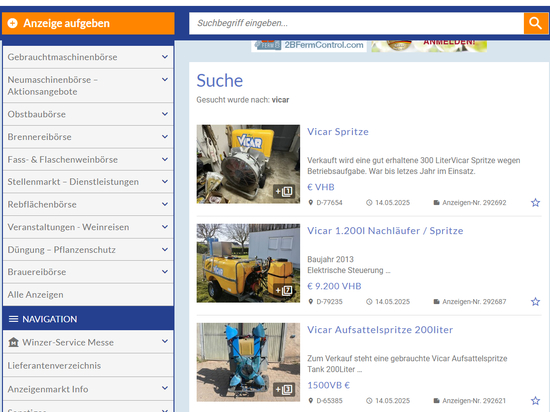The height and width of the screenshot is (412, 550).
Task: Expand the Brennereibörse chevron
Action: click(165, 136)
